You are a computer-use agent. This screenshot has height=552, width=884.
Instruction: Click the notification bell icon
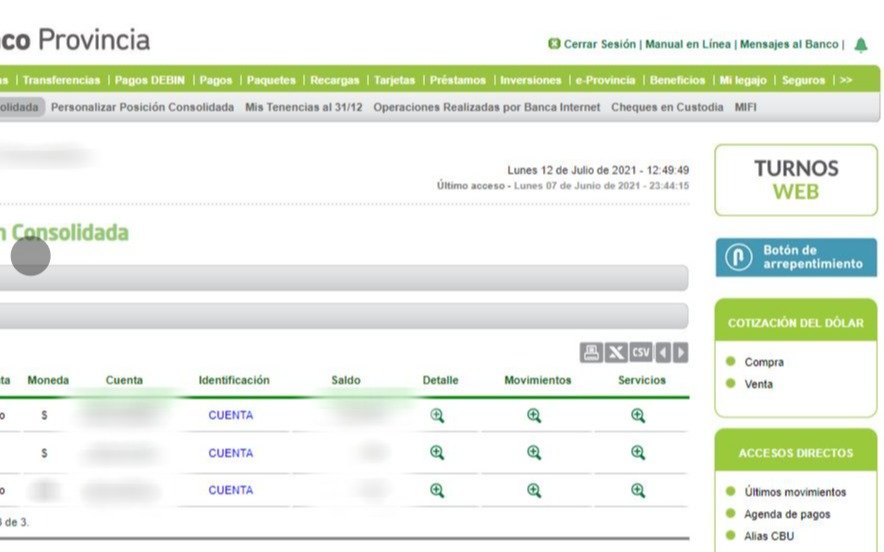(861, 45)
